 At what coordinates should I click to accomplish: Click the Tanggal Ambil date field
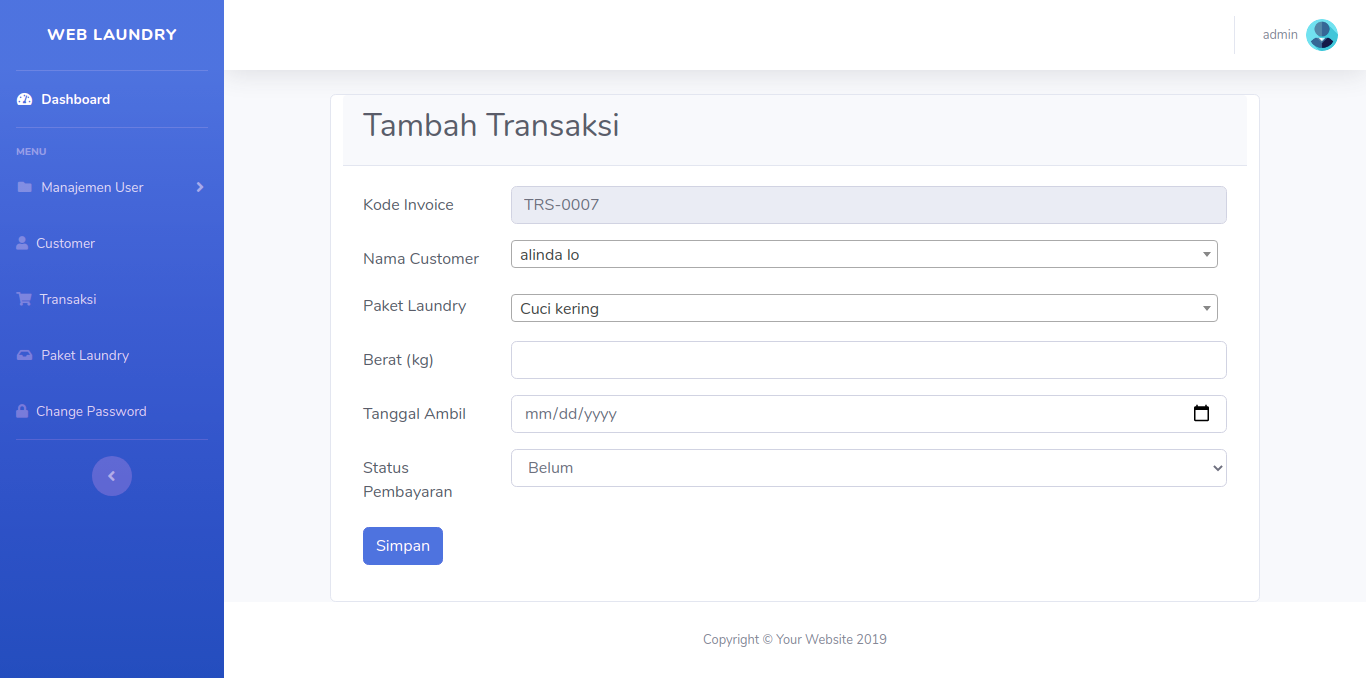pos(869,414)
